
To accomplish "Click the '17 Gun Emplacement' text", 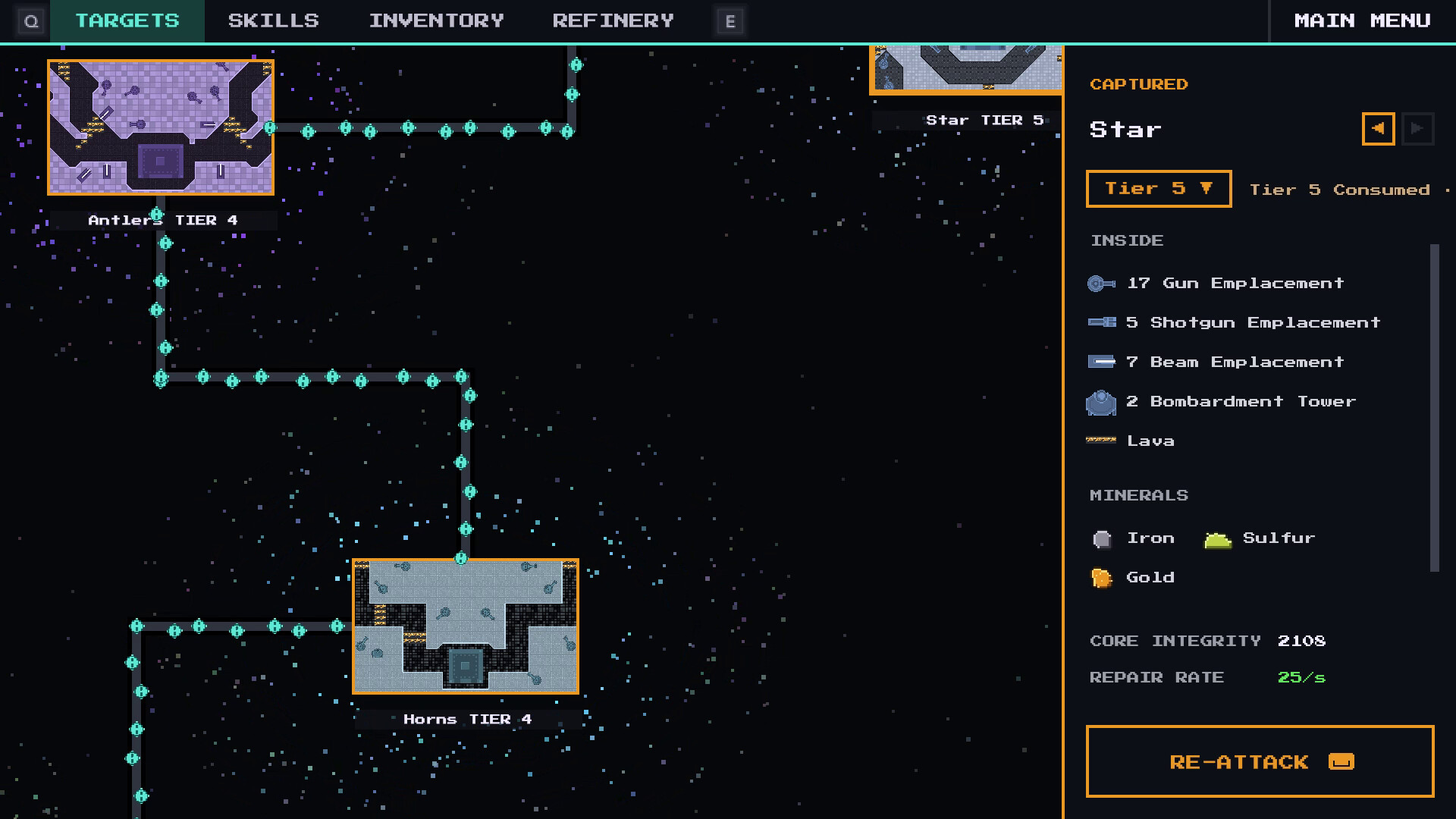I will click(x=1235, y=283).
